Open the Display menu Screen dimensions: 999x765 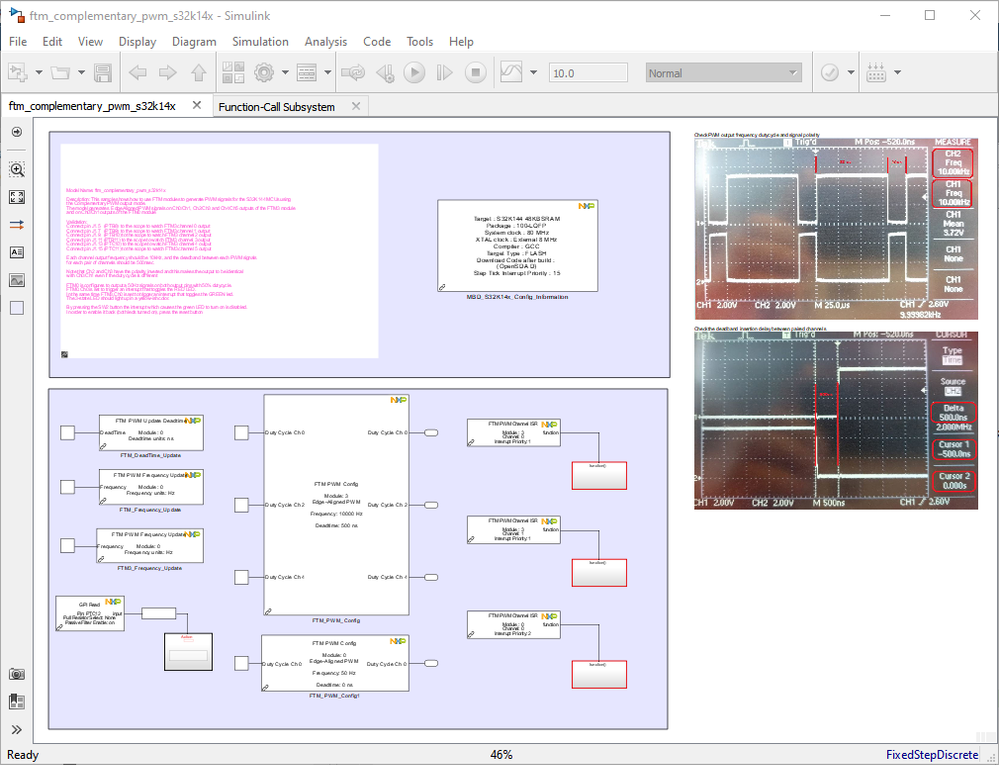click(138, 41)
